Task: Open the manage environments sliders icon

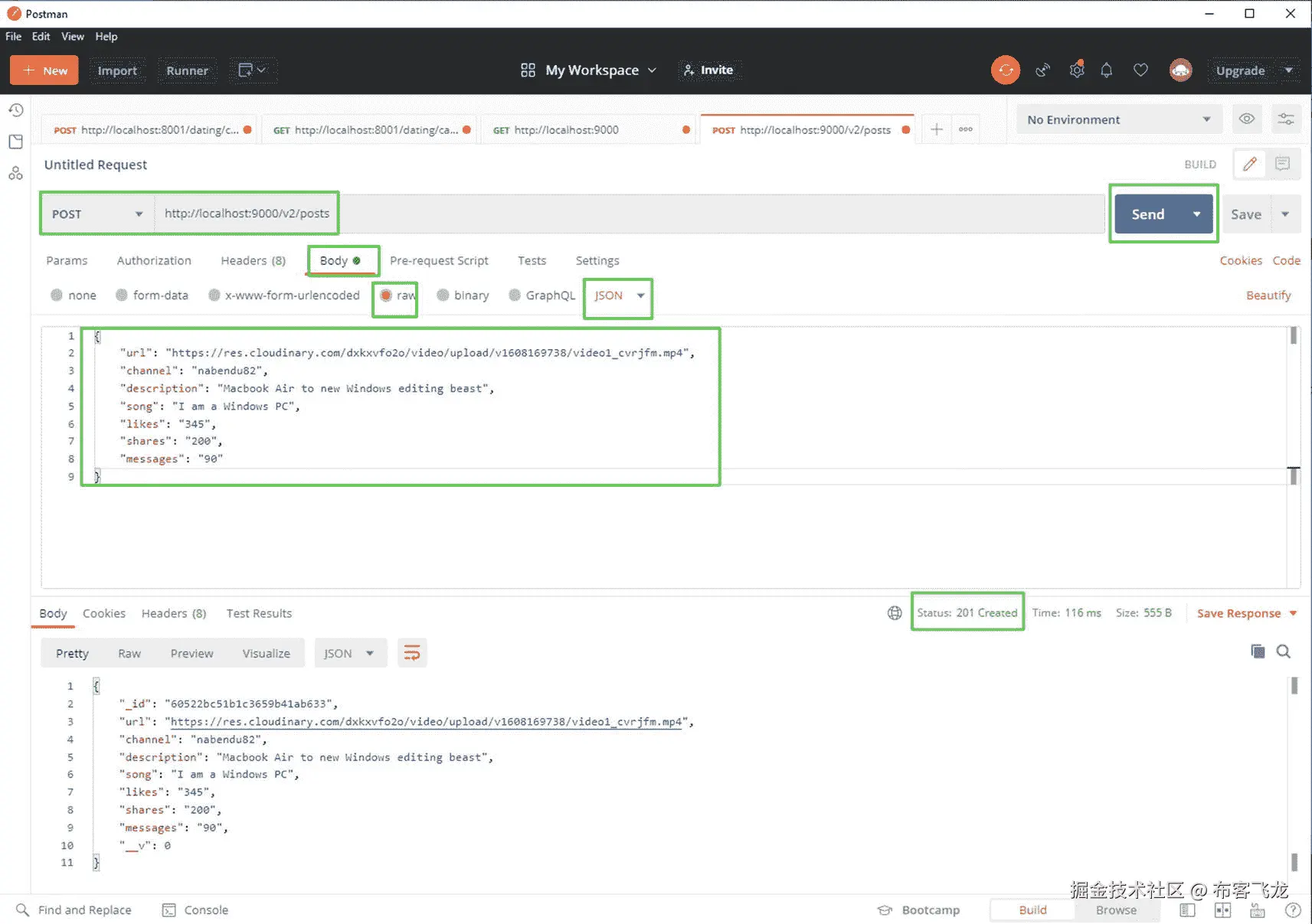Action: (x=1286, y=119)
